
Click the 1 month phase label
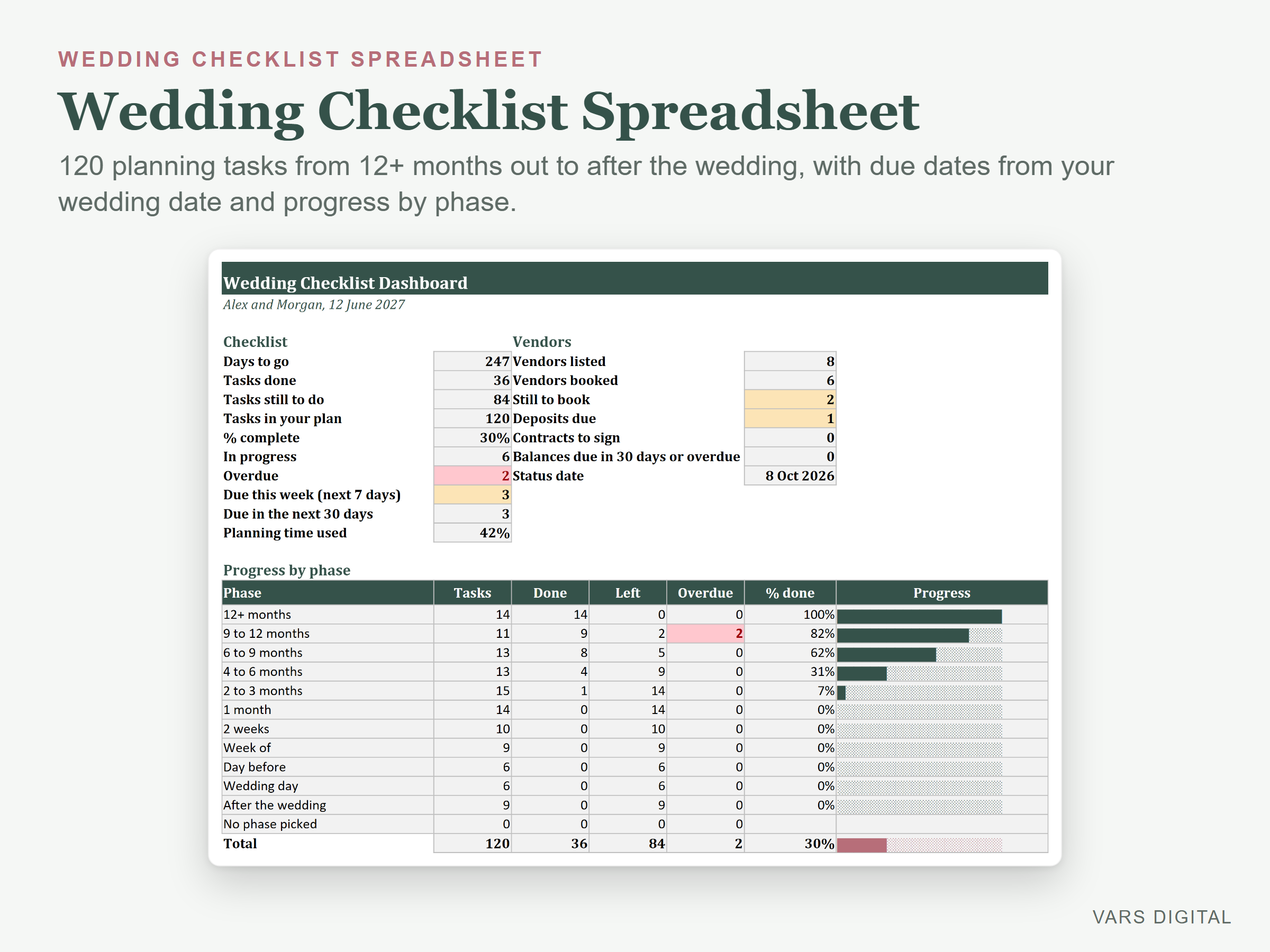(x=247, y=710)
